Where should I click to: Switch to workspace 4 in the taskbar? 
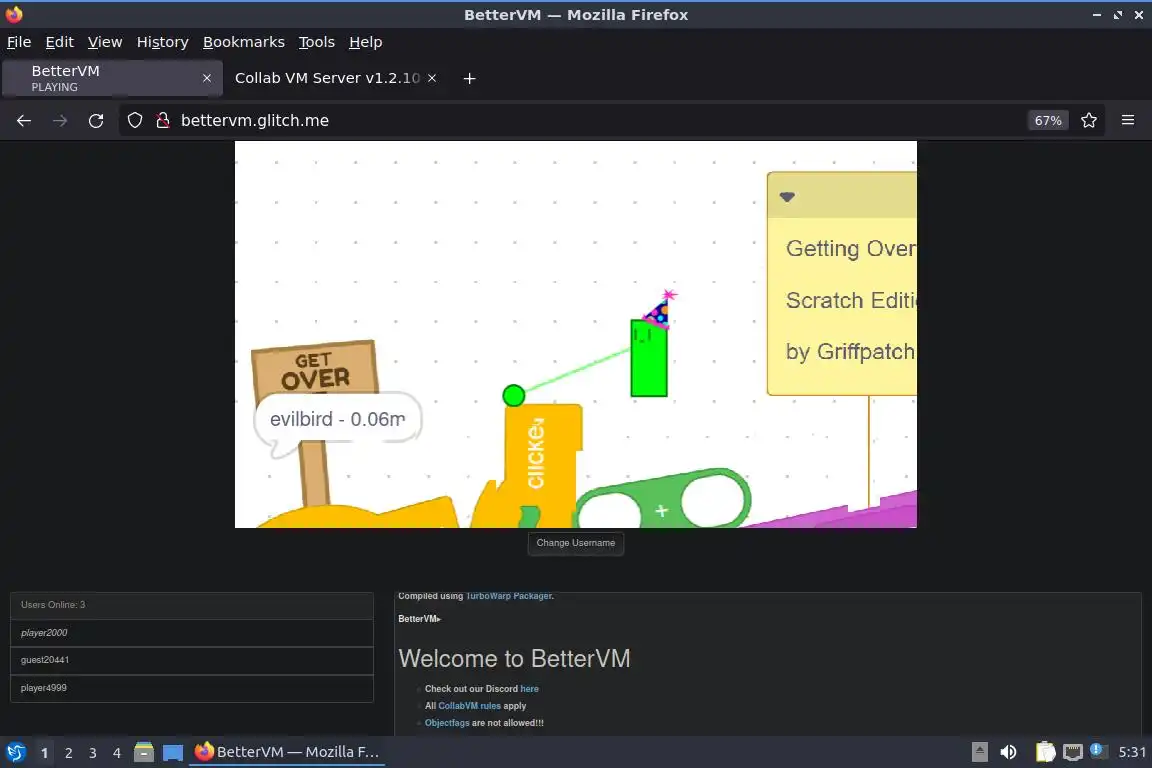tap(117, 753)
